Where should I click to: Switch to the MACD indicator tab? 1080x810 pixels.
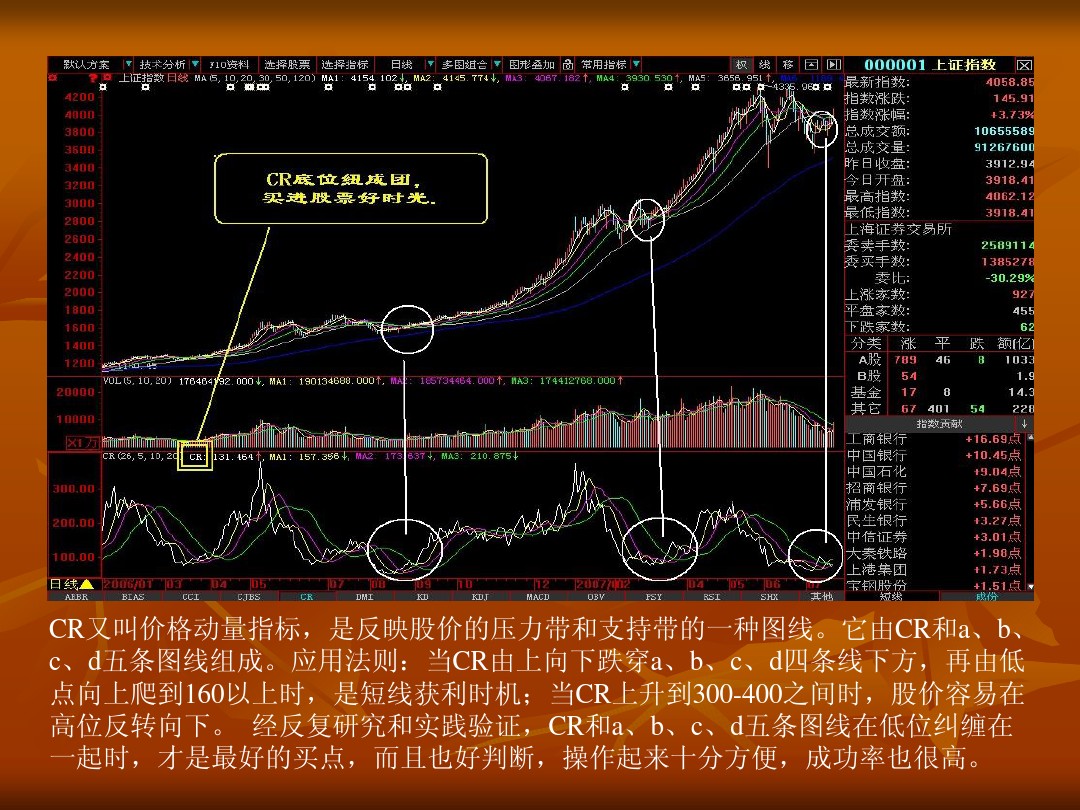tap(538, 596)
